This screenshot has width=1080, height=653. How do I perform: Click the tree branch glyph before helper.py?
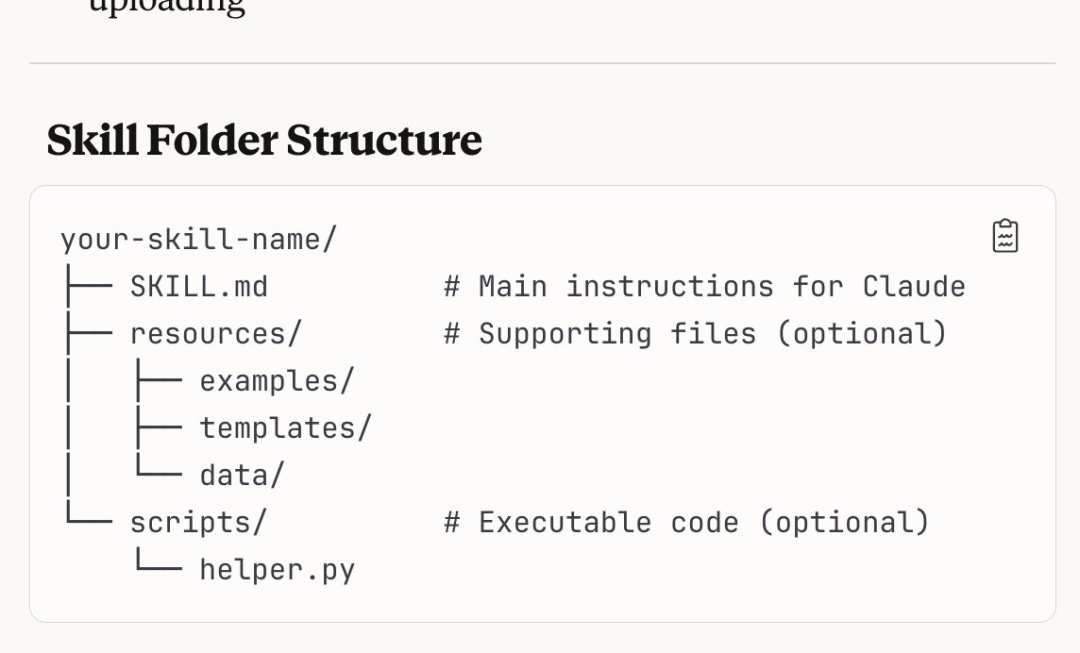[x=156, y=568]
